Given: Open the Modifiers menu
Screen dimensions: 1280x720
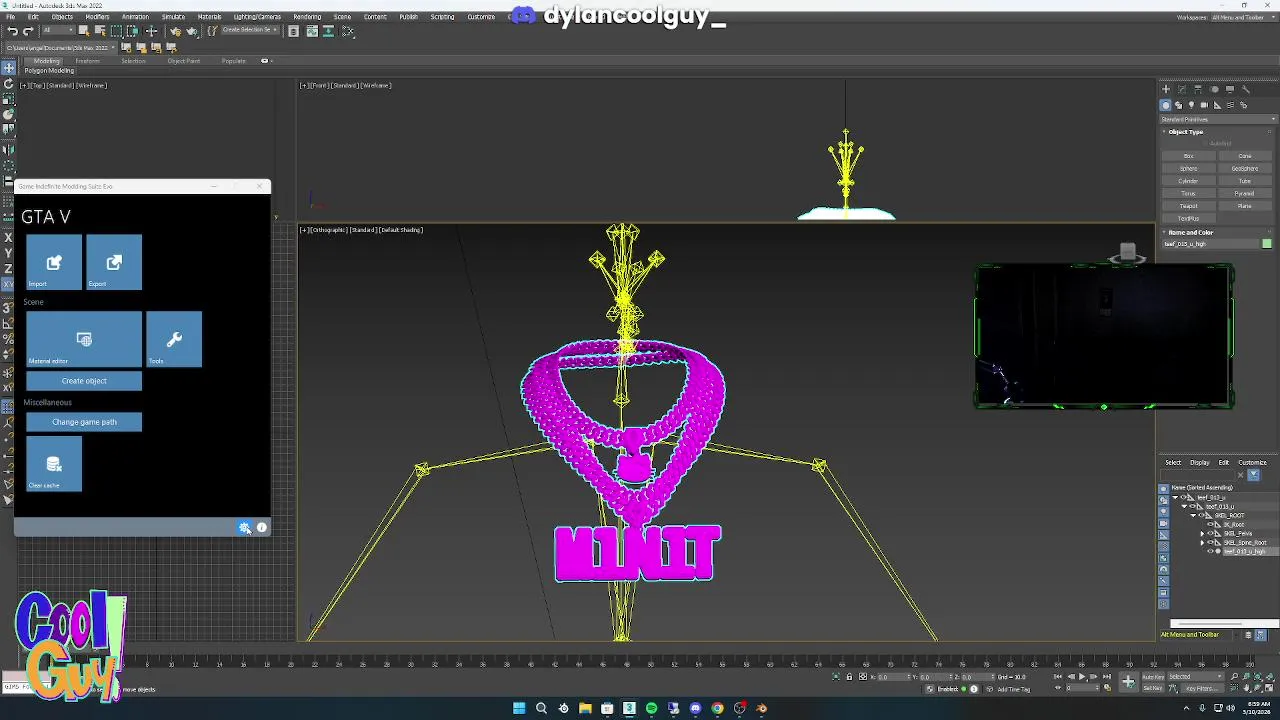Looking at the screenshot, I should point(97,17).
